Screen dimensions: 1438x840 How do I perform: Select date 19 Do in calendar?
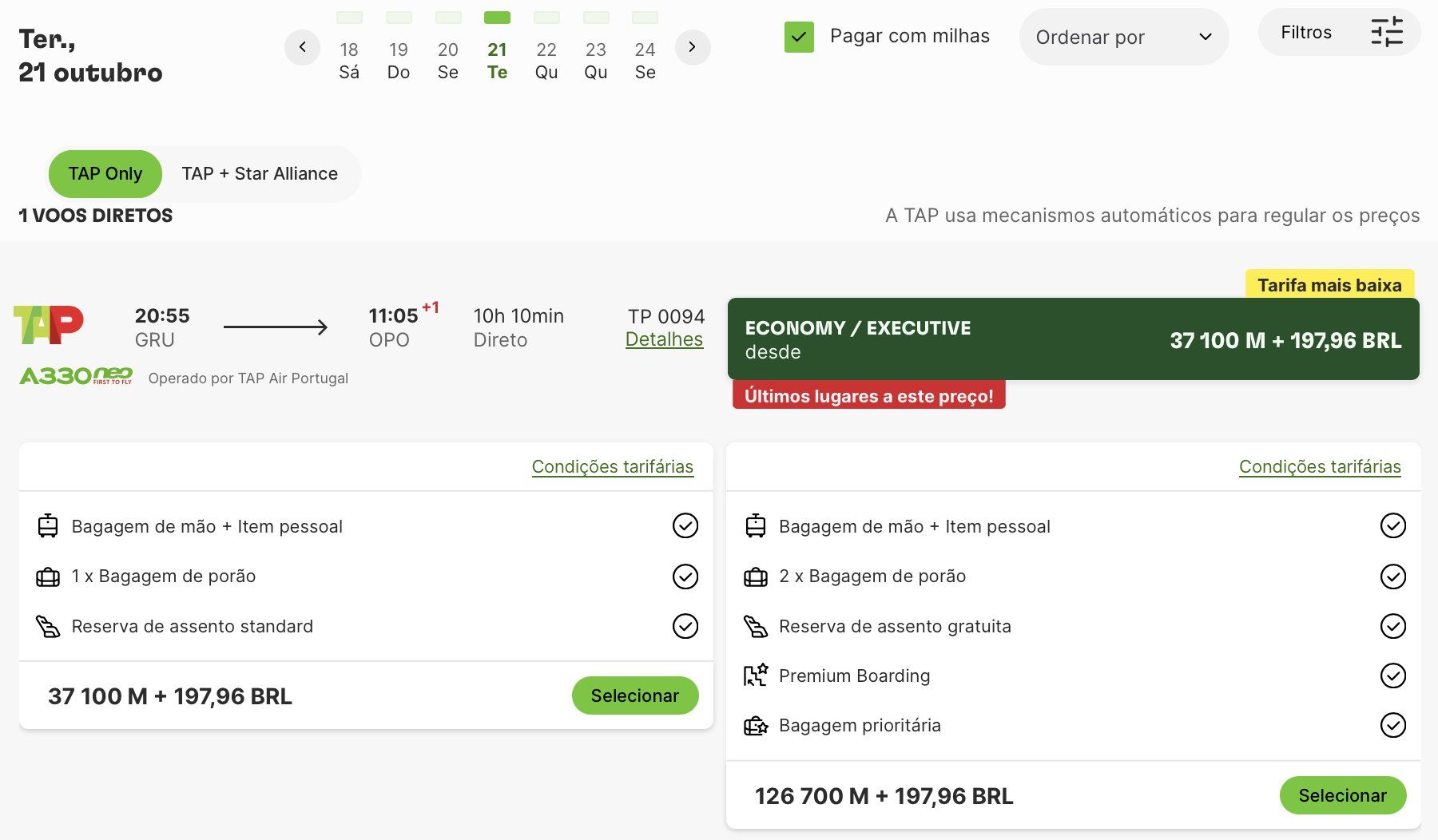pos(398,61)
